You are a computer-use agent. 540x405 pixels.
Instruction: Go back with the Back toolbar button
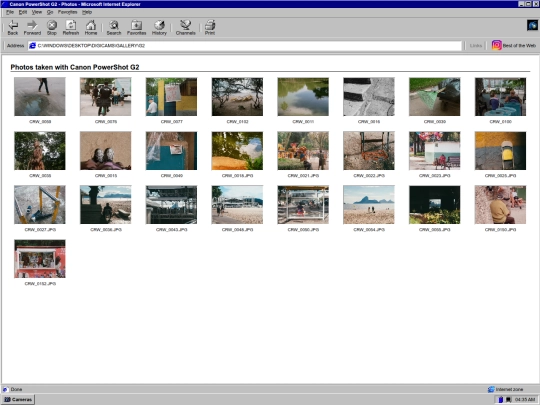13,27
